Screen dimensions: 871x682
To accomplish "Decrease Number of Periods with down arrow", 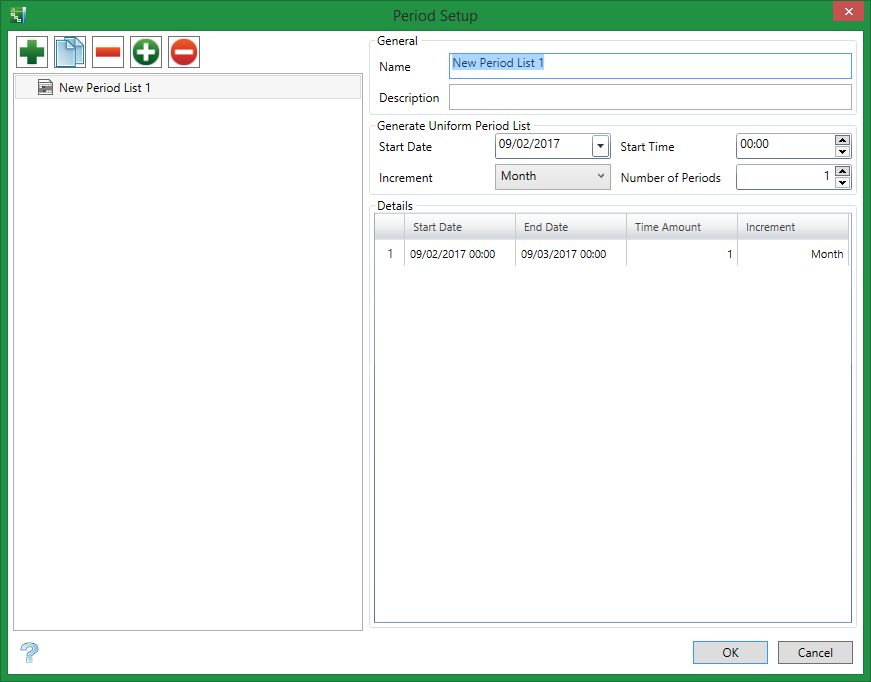I will pos(843,183).
